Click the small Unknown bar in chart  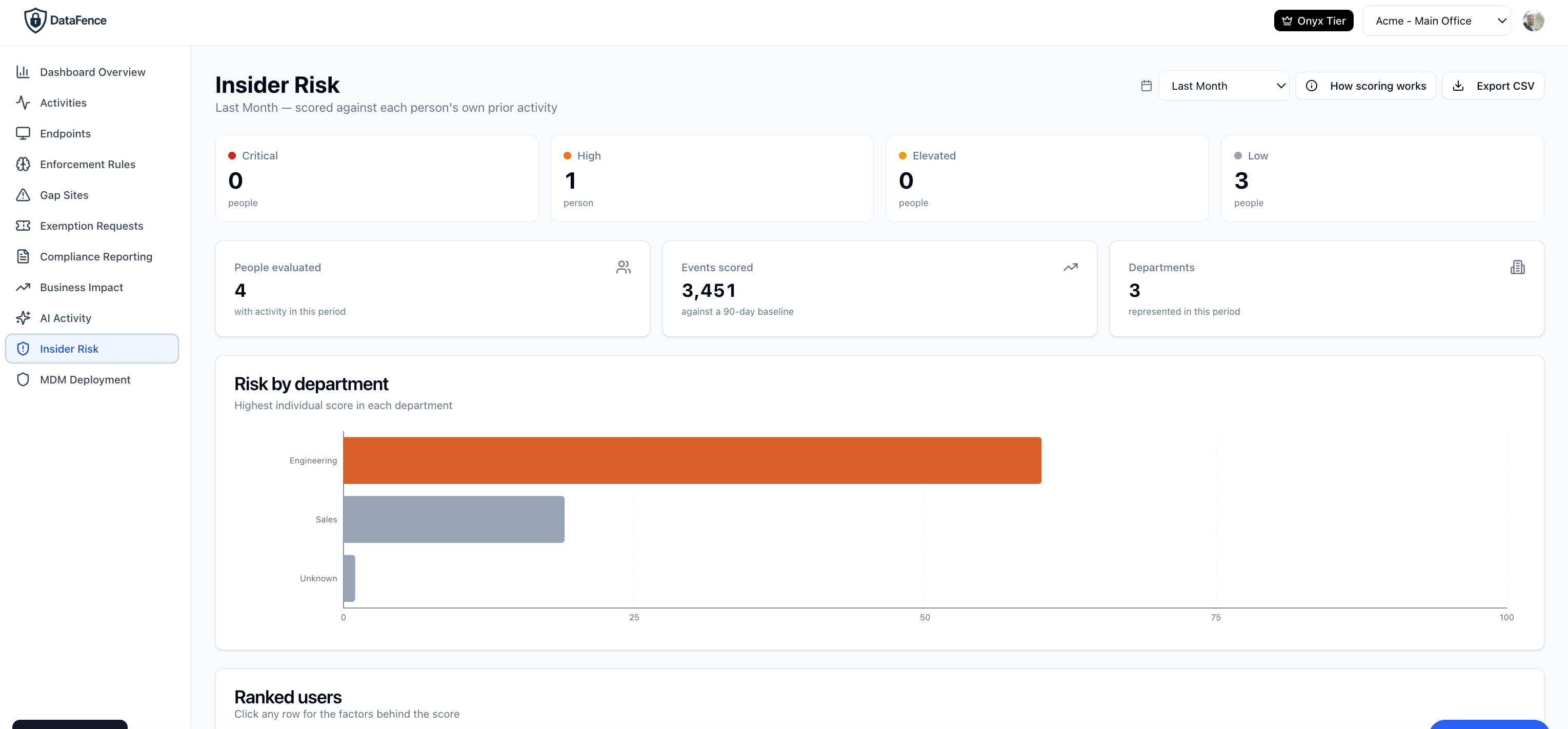coord(349,579)
